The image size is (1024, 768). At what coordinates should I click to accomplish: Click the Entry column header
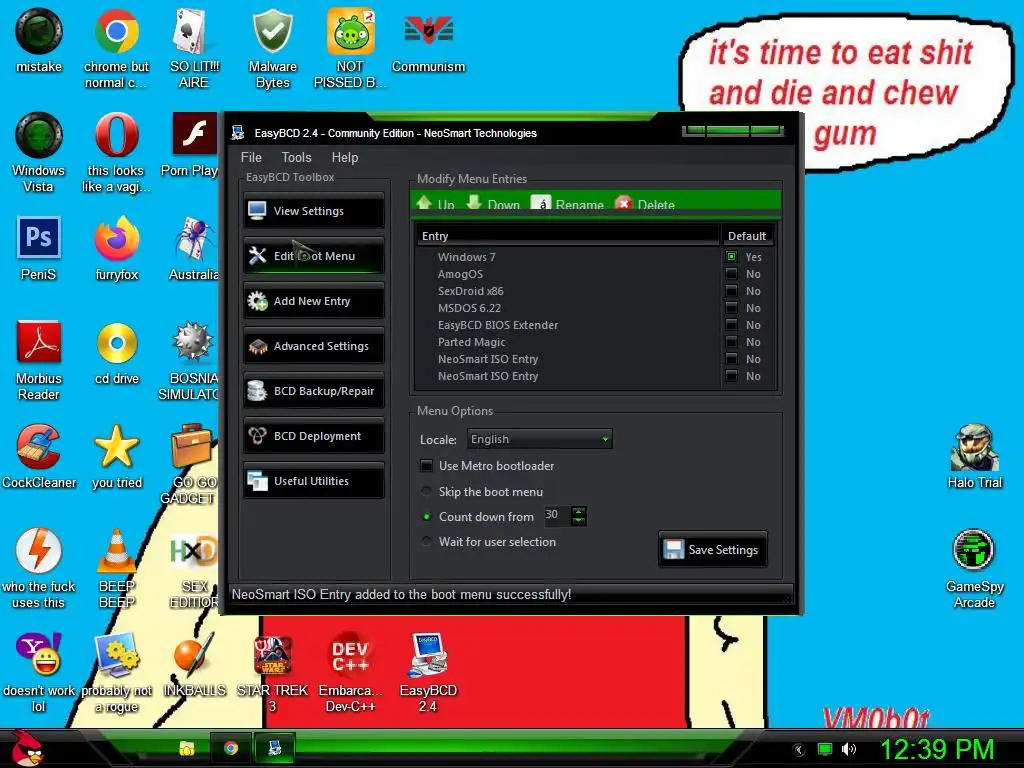pos(568,236)
